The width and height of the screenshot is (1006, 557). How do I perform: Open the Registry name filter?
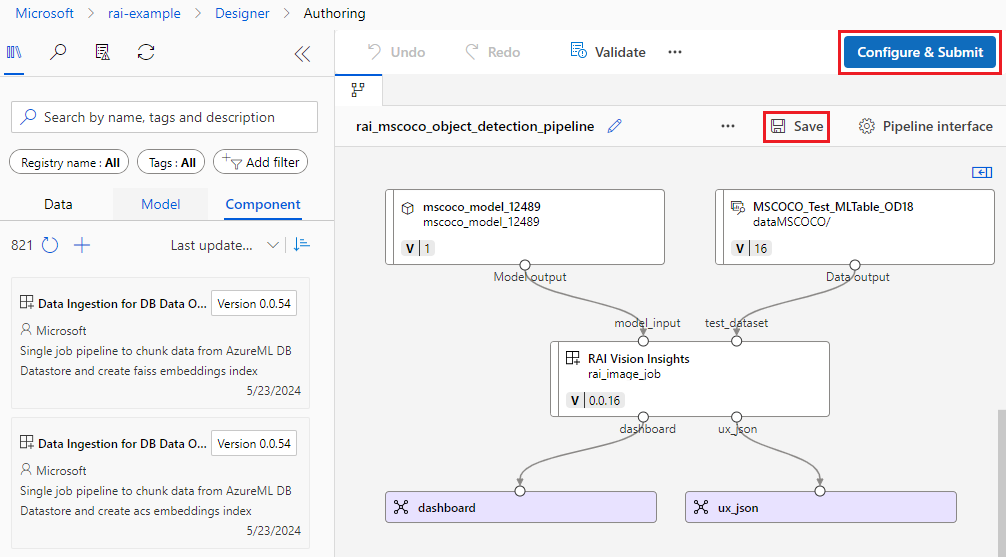[x=70, y=162]
